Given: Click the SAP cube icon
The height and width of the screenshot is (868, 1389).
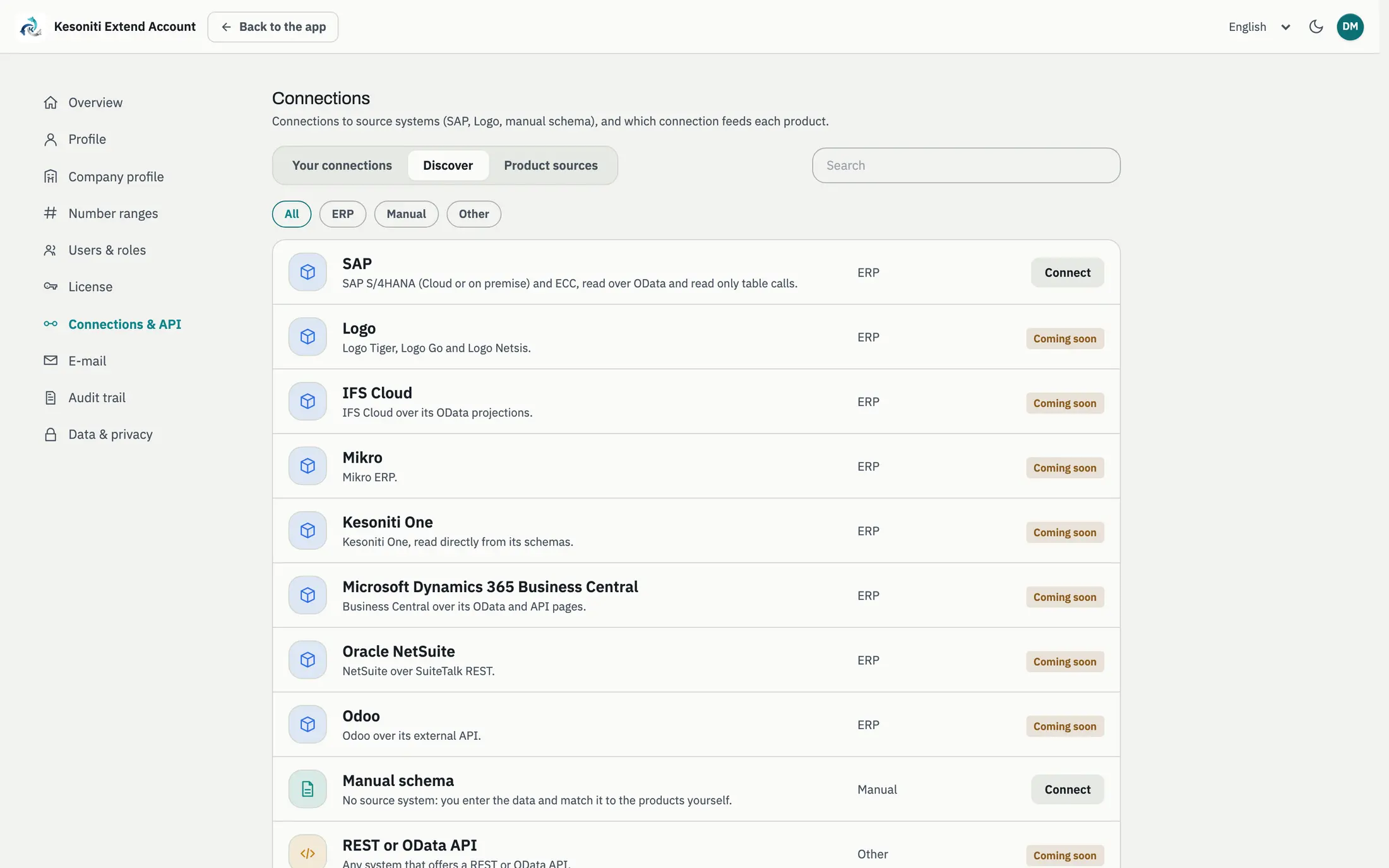Looking at the screenshot, I should [307, 272].
